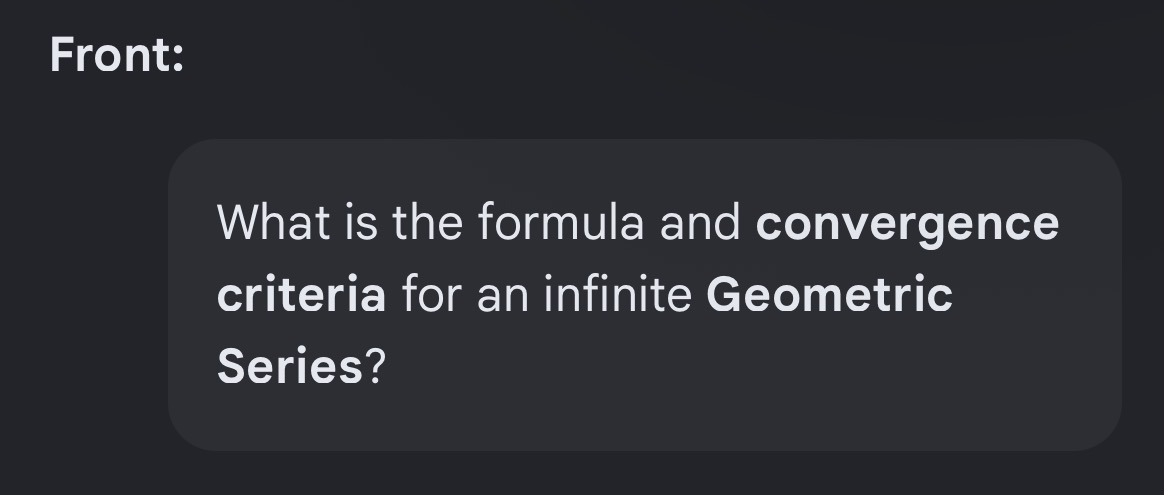The height and width of the screenshot is (495, 1164).
Task: Click the word "What" in the question
Action: coord(273,223)
